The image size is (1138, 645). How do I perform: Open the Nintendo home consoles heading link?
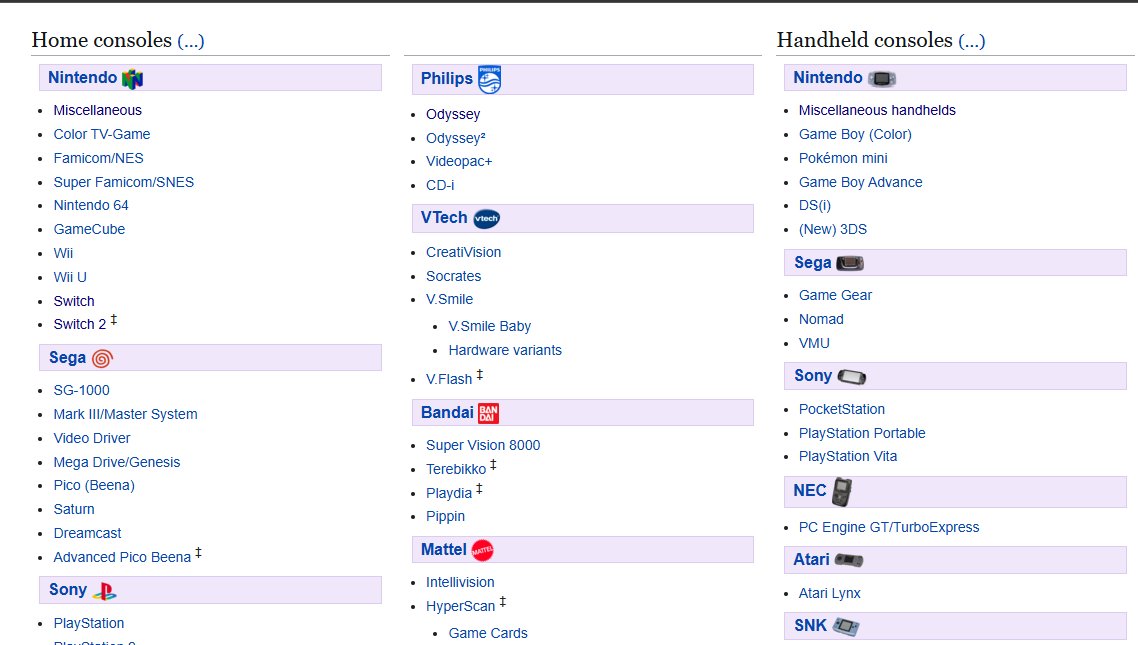(x=82, y=78)
